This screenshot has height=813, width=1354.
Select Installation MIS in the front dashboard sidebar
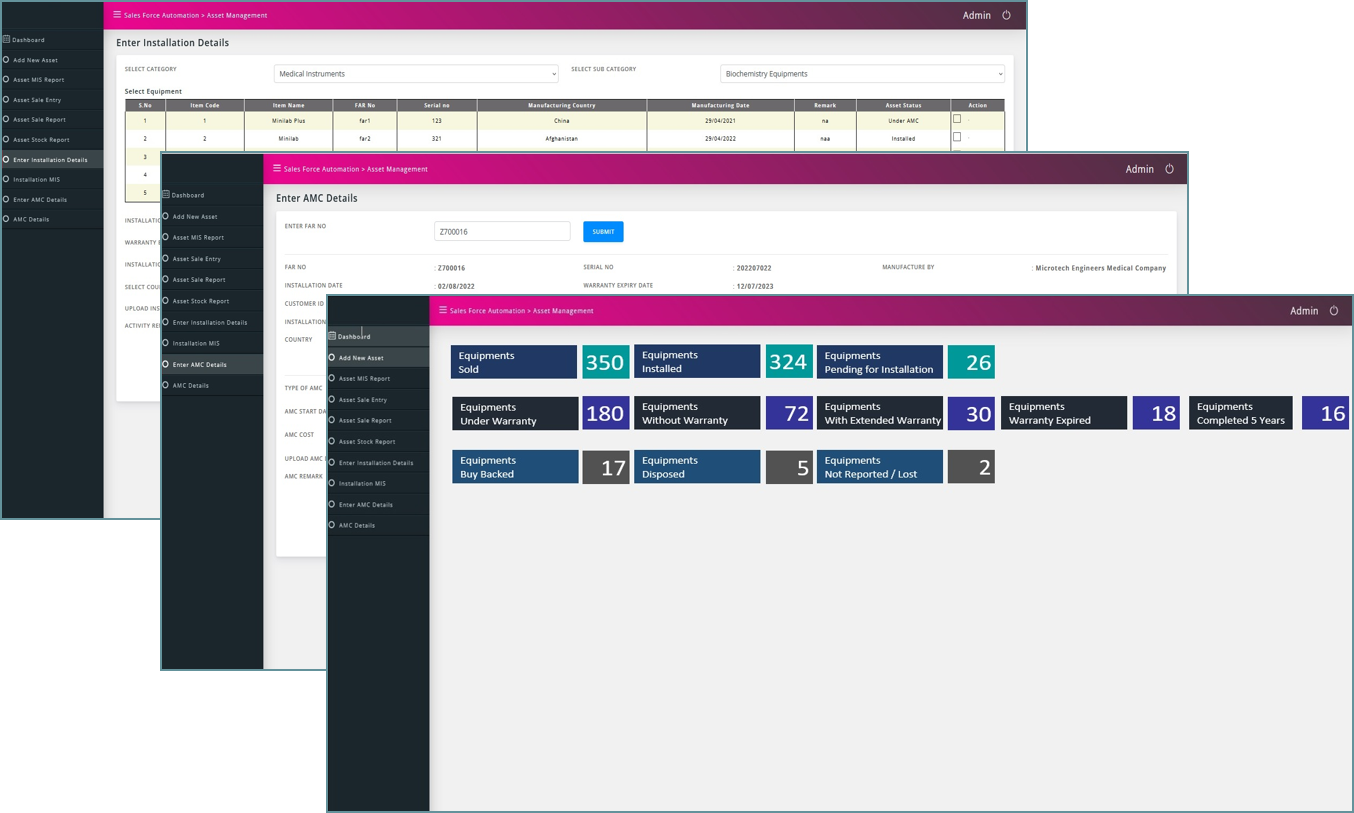click(362, 483)
